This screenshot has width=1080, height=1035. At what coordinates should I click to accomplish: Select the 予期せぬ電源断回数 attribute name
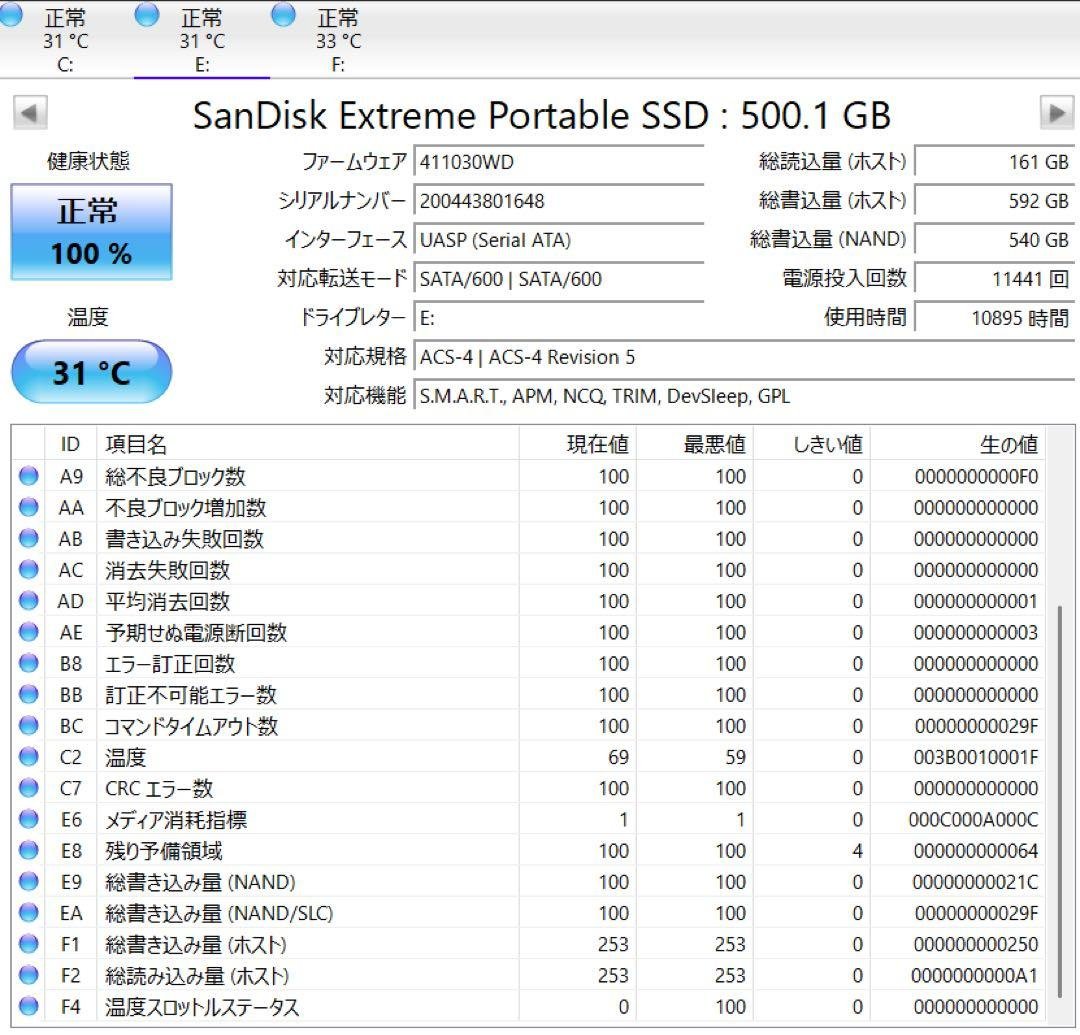coord(196,632)
